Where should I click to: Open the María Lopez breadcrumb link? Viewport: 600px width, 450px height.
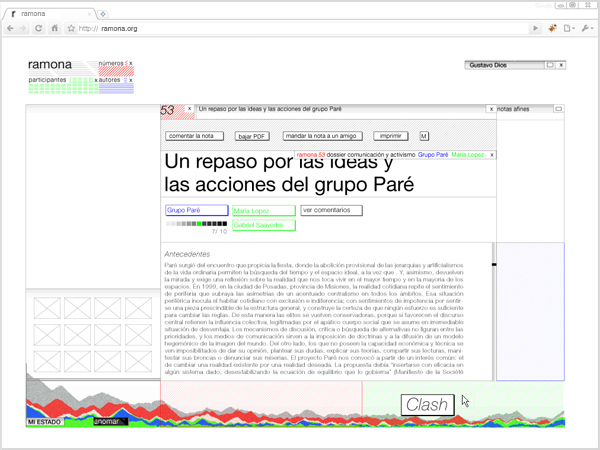(x=467, y=155)
